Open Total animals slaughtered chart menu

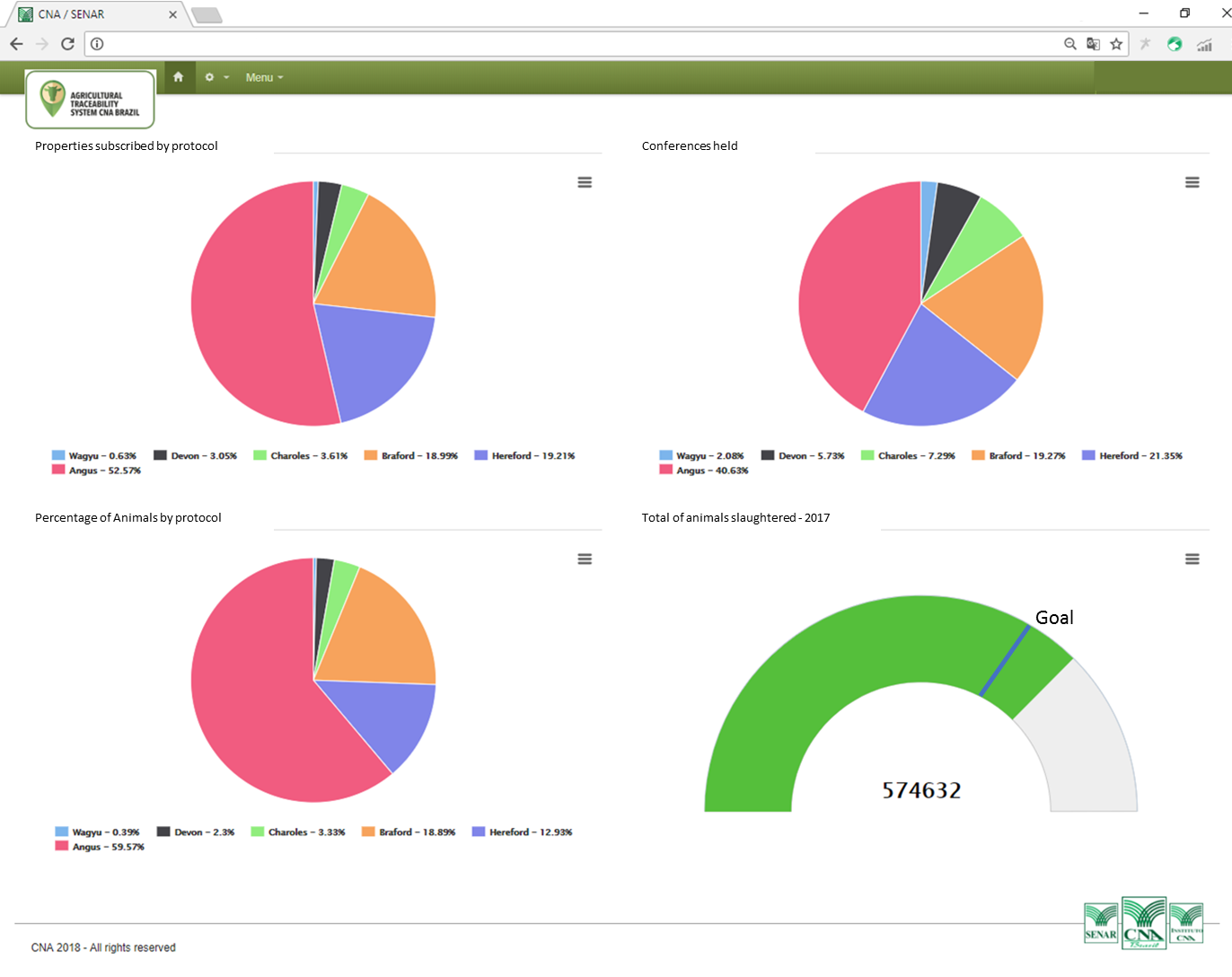(x=1192, y=559)
